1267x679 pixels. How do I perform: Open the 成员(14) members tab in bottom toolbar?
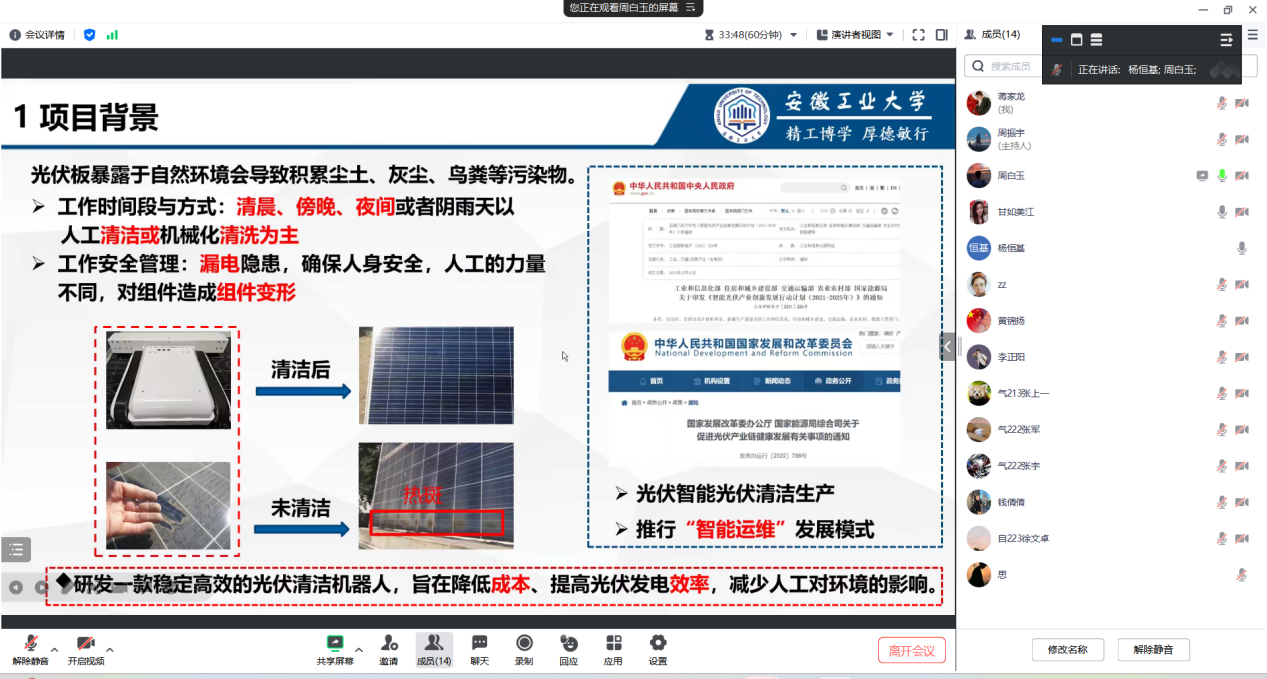[x=433, y=648]
